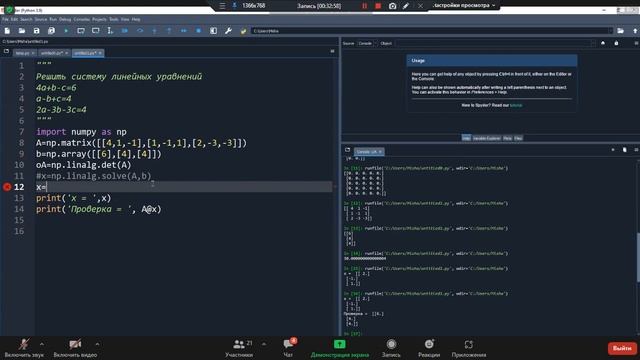Expand audio options arrow in Zoom
This screenshot has width=640, height=360.
coord(42,344)
